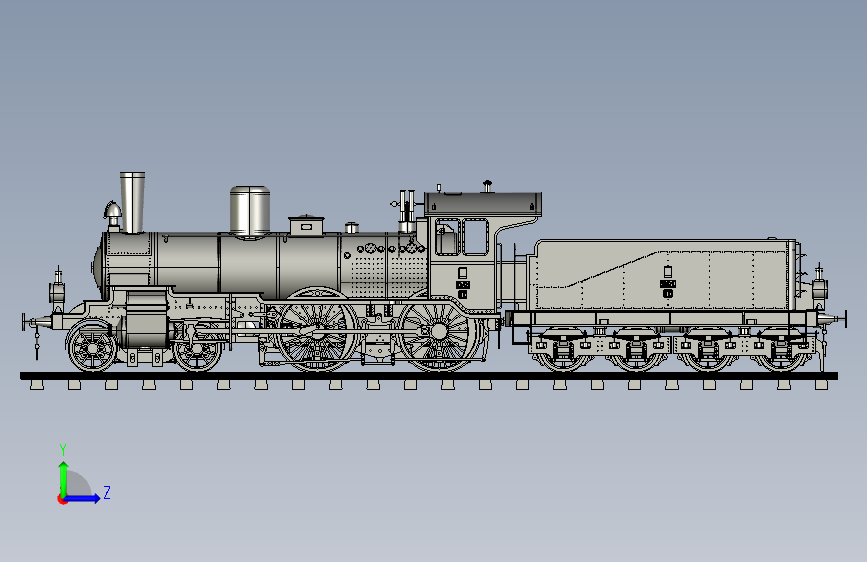
Task: Select the leading small bogie wheel at the front
Action: tap(91, 347)
